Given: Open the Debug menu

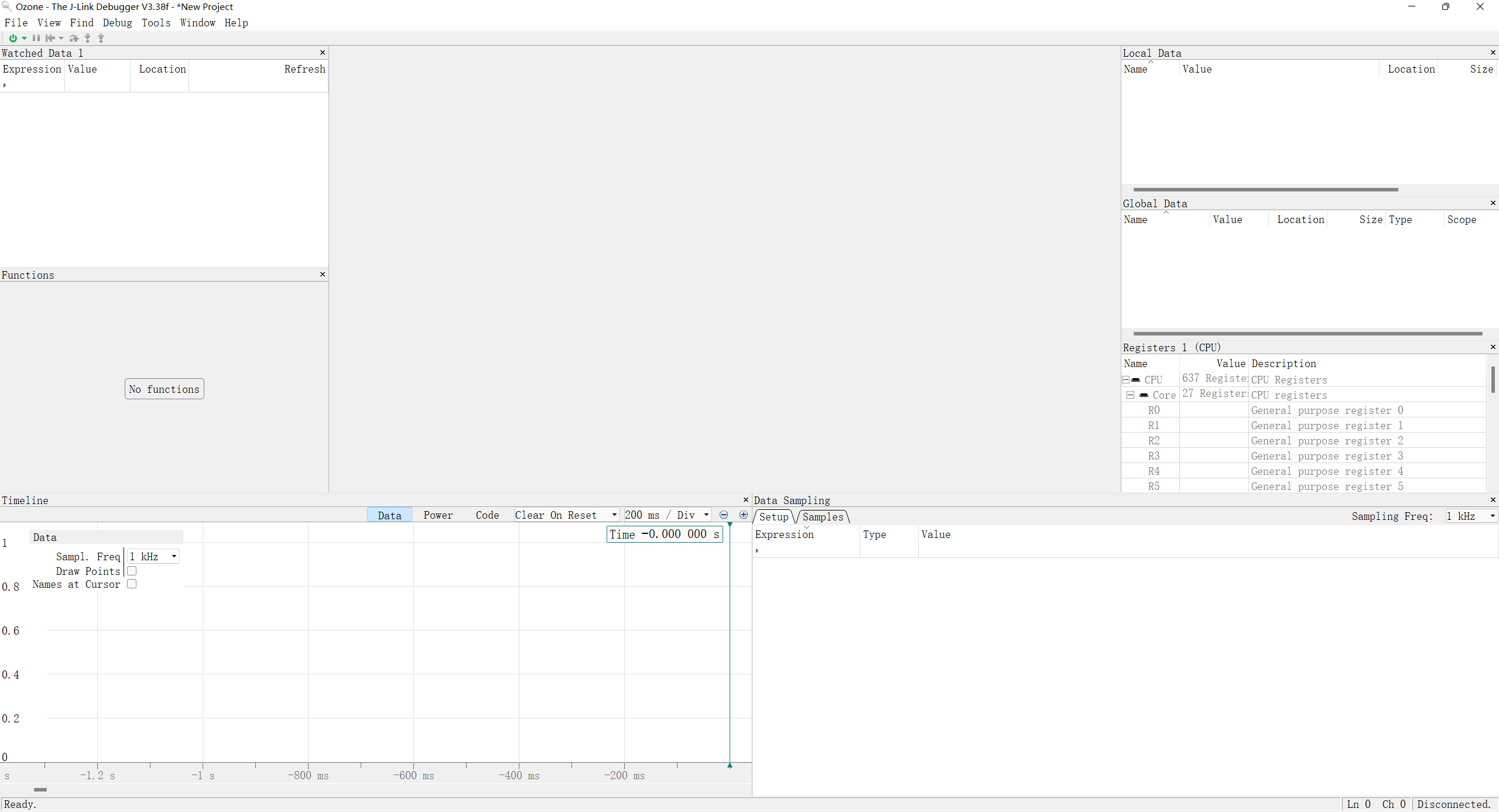Looking at the screenshot, I should click(117, 23).
